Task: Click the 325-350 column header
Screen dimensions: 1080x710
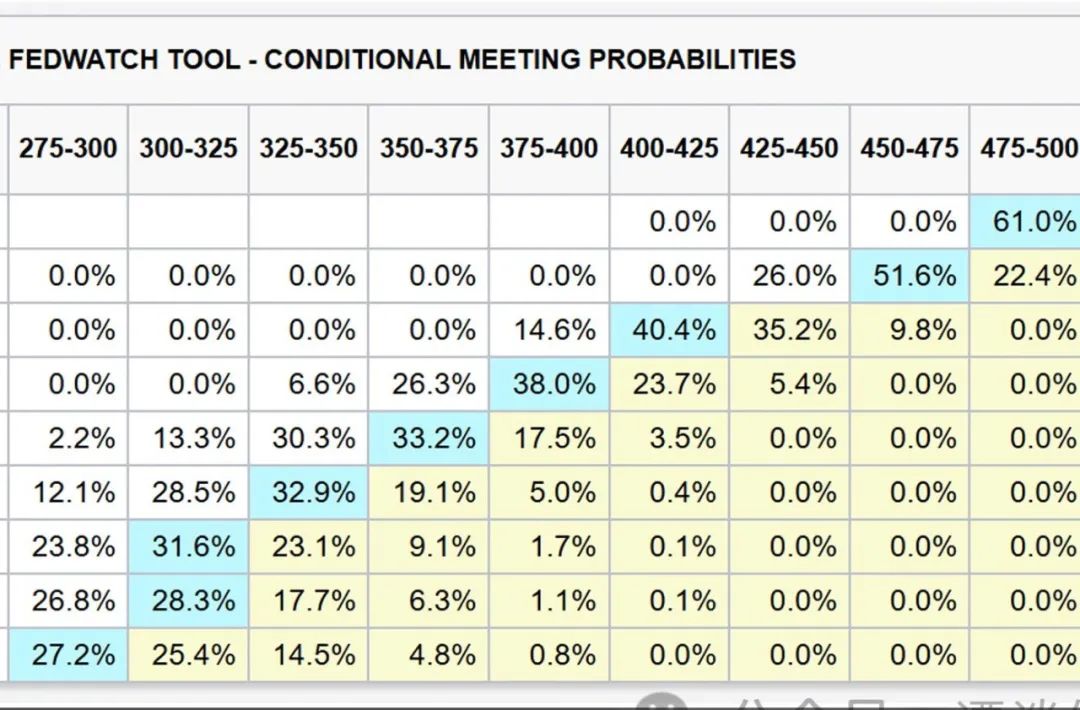Action: coord(308,149)
